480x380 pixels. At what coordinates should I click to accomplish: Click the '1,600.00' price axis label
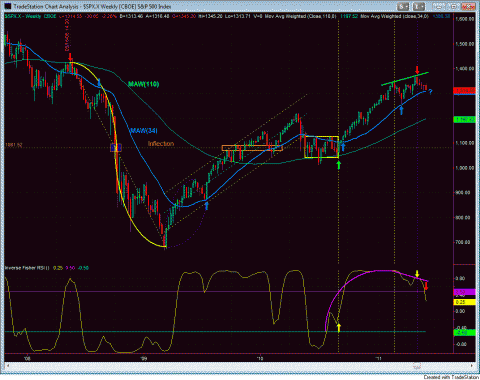(x=465, y=19)
